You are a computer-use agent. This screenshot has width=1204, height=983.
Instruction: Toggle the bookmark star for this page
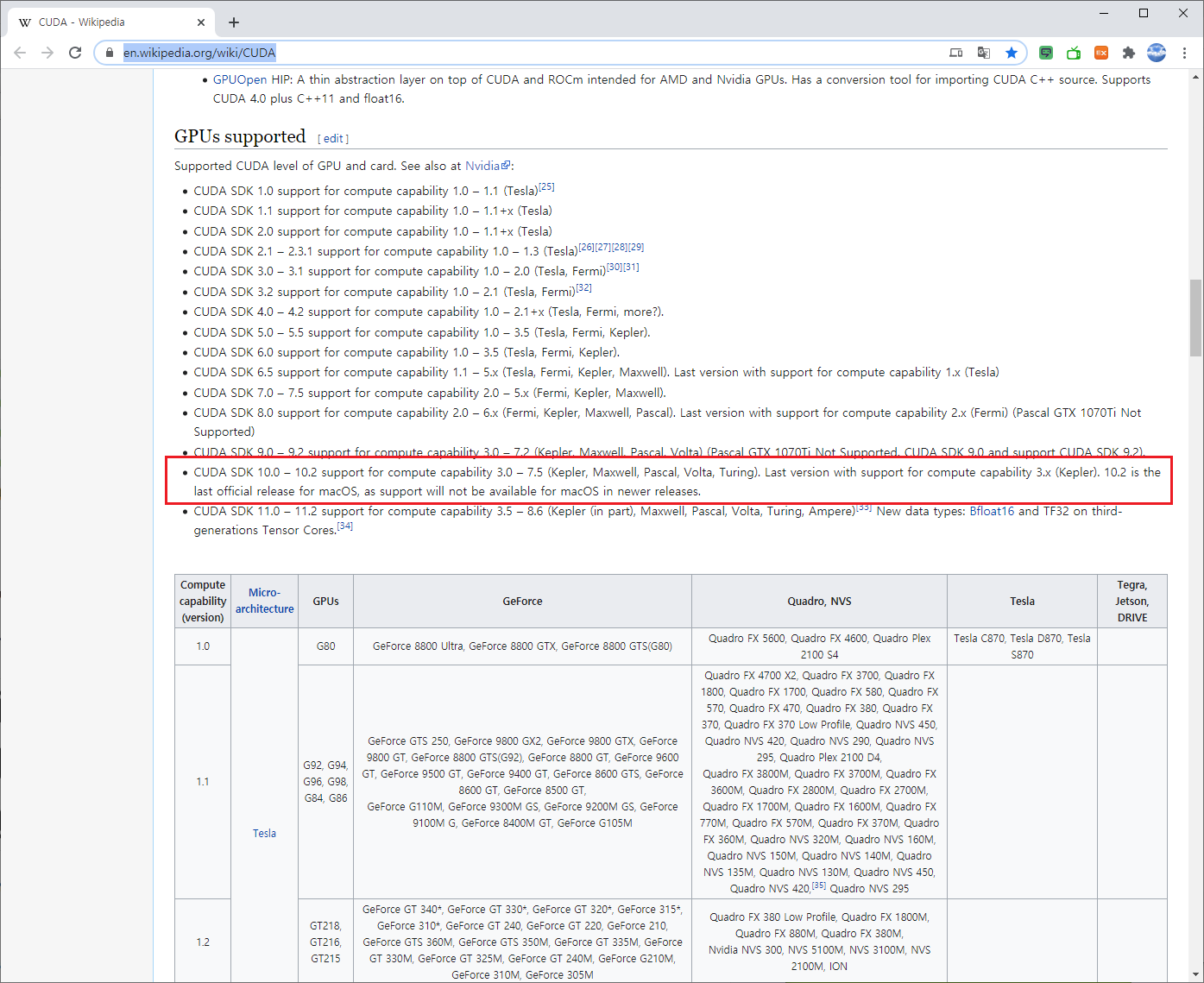click(1012, 53)
